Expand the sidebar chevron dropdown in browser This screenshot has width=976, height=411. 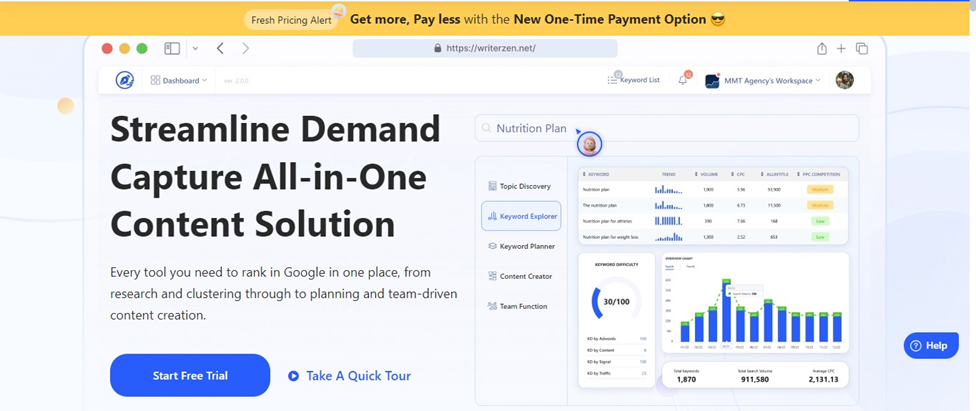click(x=195, y=48)
